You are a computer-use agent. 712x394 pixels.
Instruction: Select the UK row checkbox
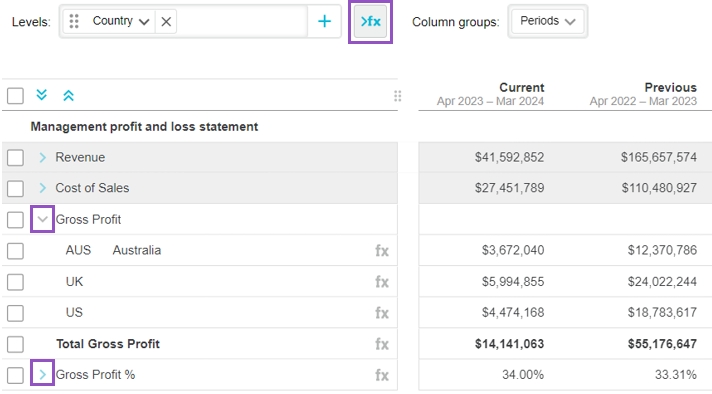15,282
